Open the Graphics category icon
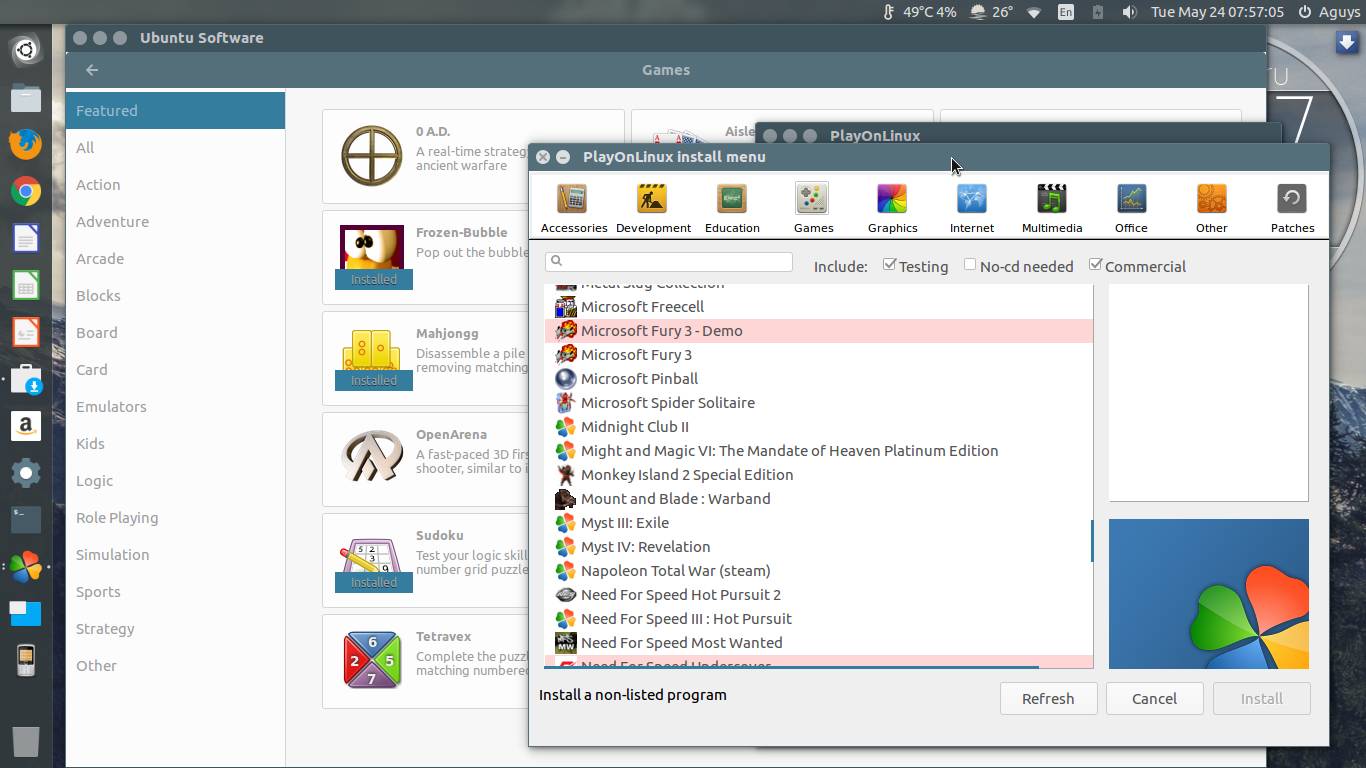This screenshot has width=1366, height=768. click(x=892, y=199)
